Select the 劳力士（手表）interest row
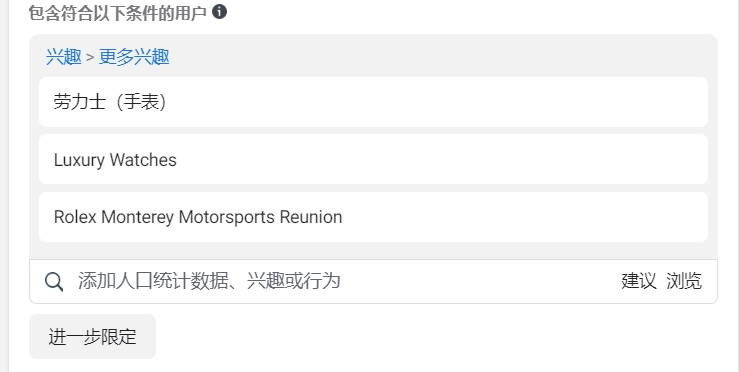 coord(373,102)
